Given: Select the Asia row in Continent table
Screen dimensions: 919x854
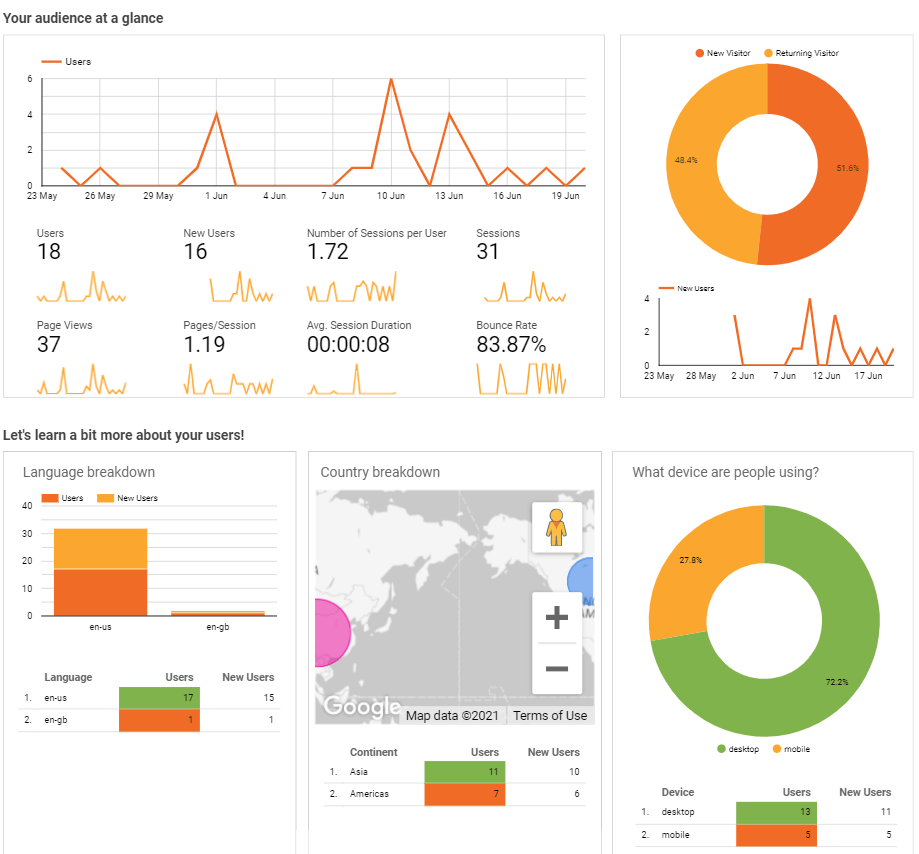Looking at the screenshot, I should click(358, 772).
